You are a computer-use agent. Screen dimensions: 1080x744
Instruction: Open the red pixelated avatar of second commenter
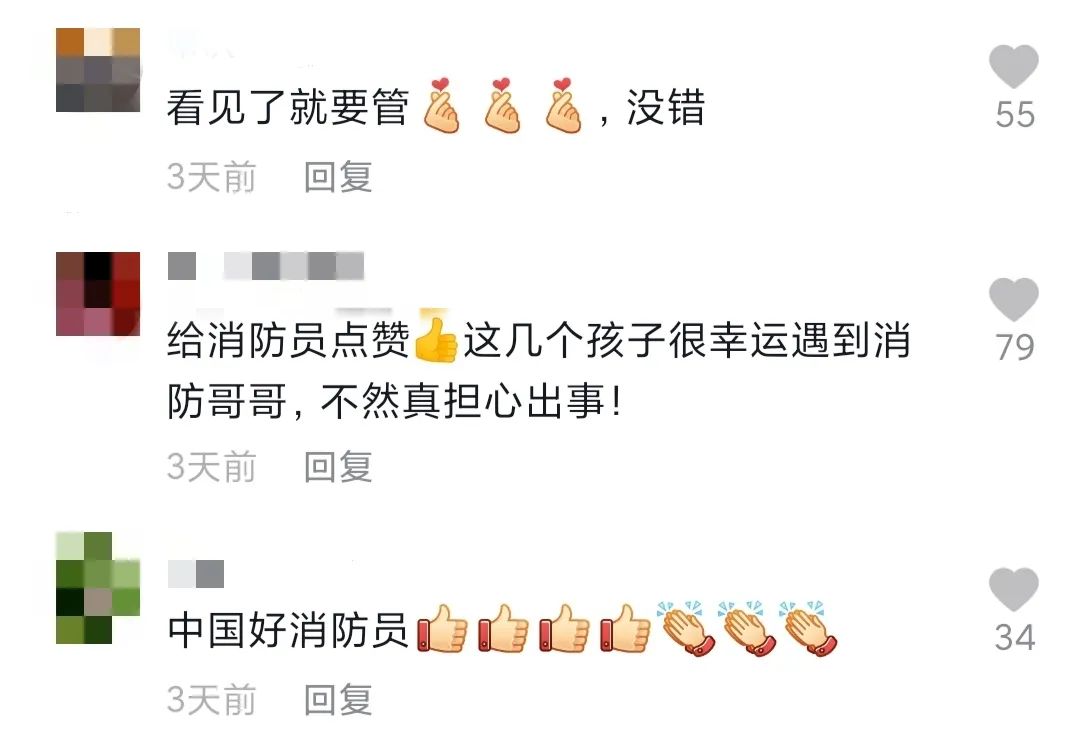point(98,294)
